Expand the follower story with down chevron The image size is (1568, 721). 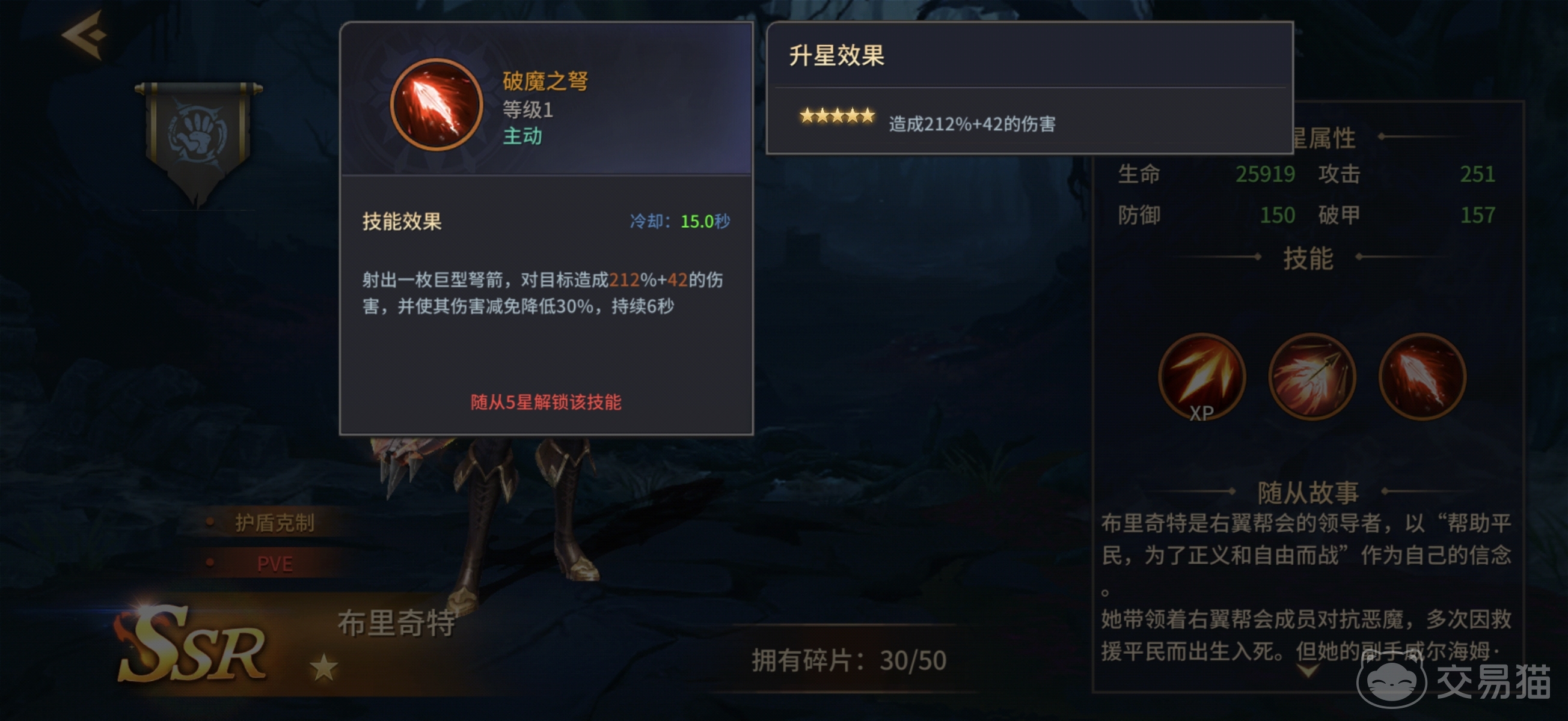tap(1308, 671)
